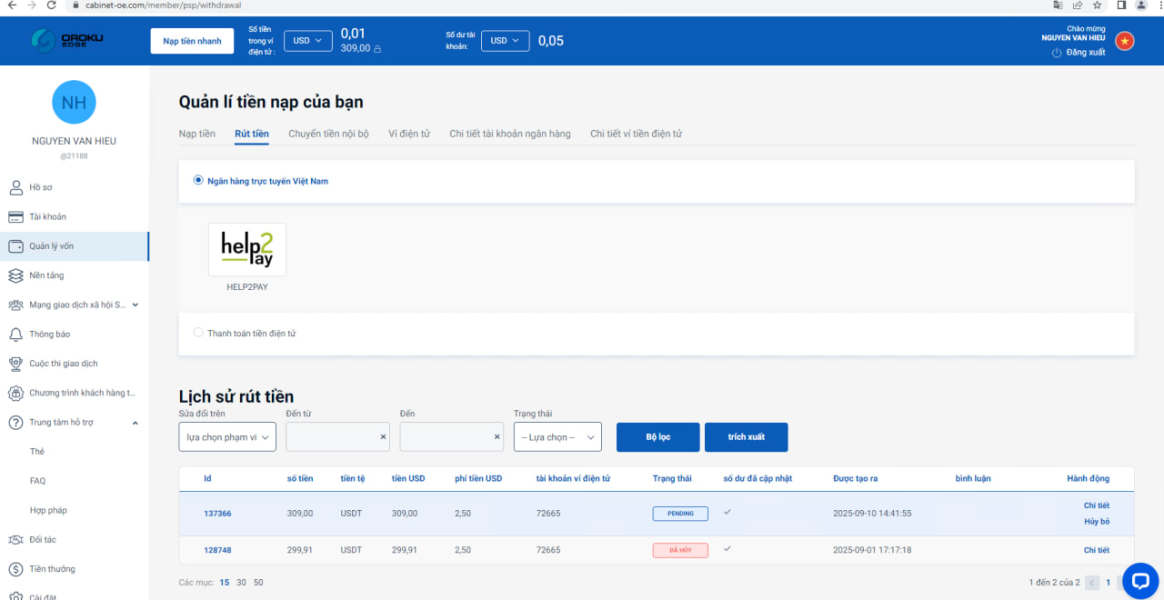Select Thanh toán tiền điện tử radio option
Screen dimensions: 1164x600
point(198,333)
